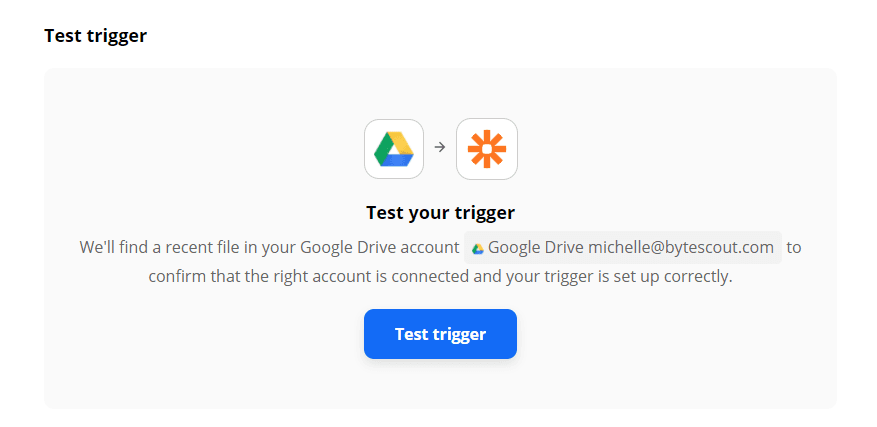This screenshot has height=427, width=877.
Task: Click the "Test trigger" section heading
Action: (x=96, y=36)
